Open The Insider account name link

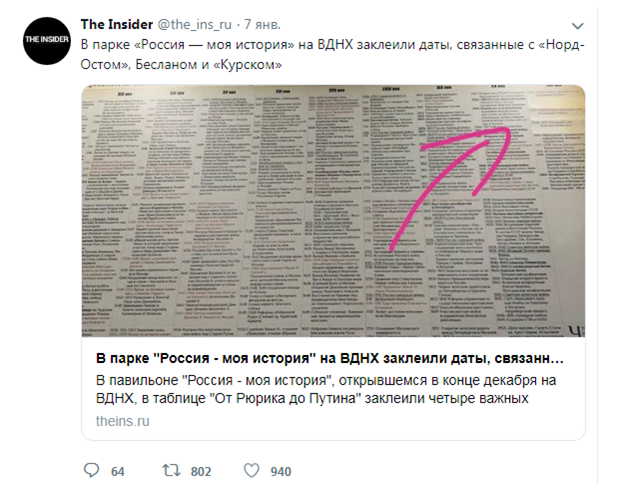(x=117, y=25)
